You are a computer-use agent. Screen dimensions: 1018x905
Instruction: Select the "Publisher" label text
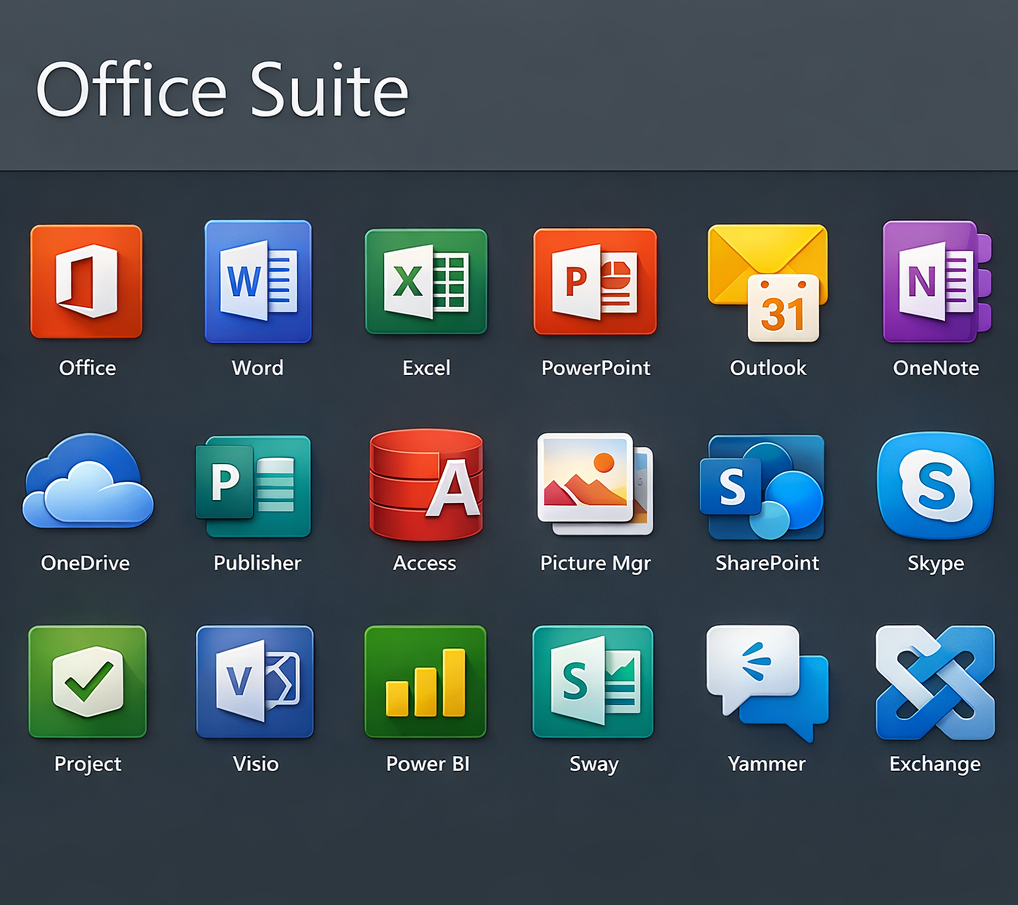pyautogui.click(x=258, y=563)
